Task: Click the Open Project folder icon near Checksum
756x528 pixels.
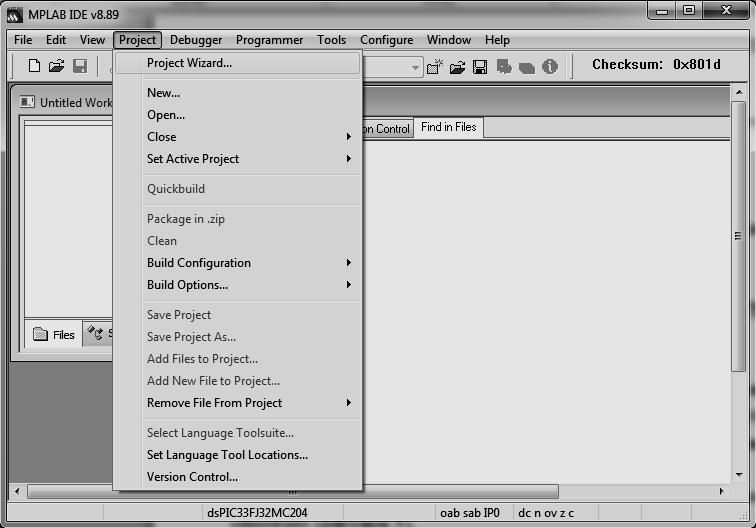Action: (457, 67)
